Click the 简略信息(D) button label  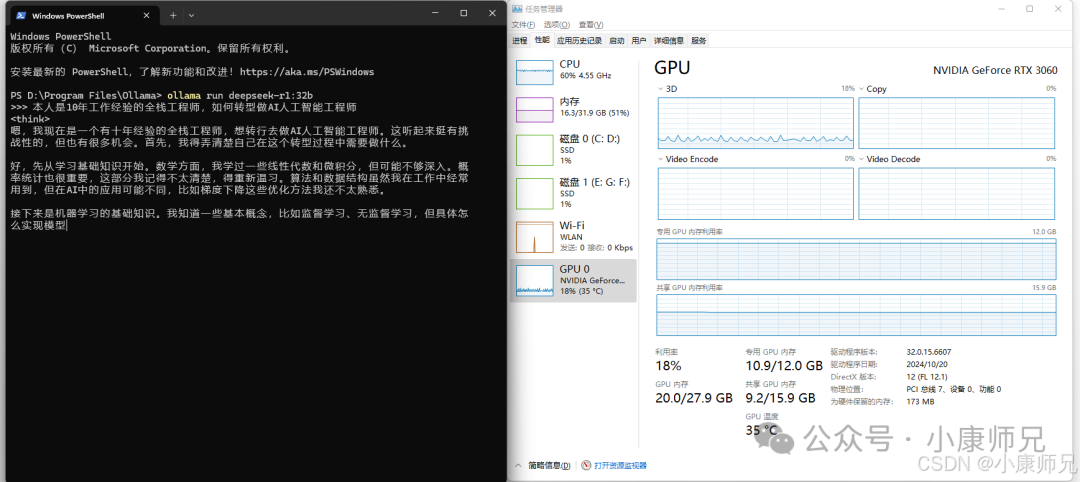pos(549,465)
